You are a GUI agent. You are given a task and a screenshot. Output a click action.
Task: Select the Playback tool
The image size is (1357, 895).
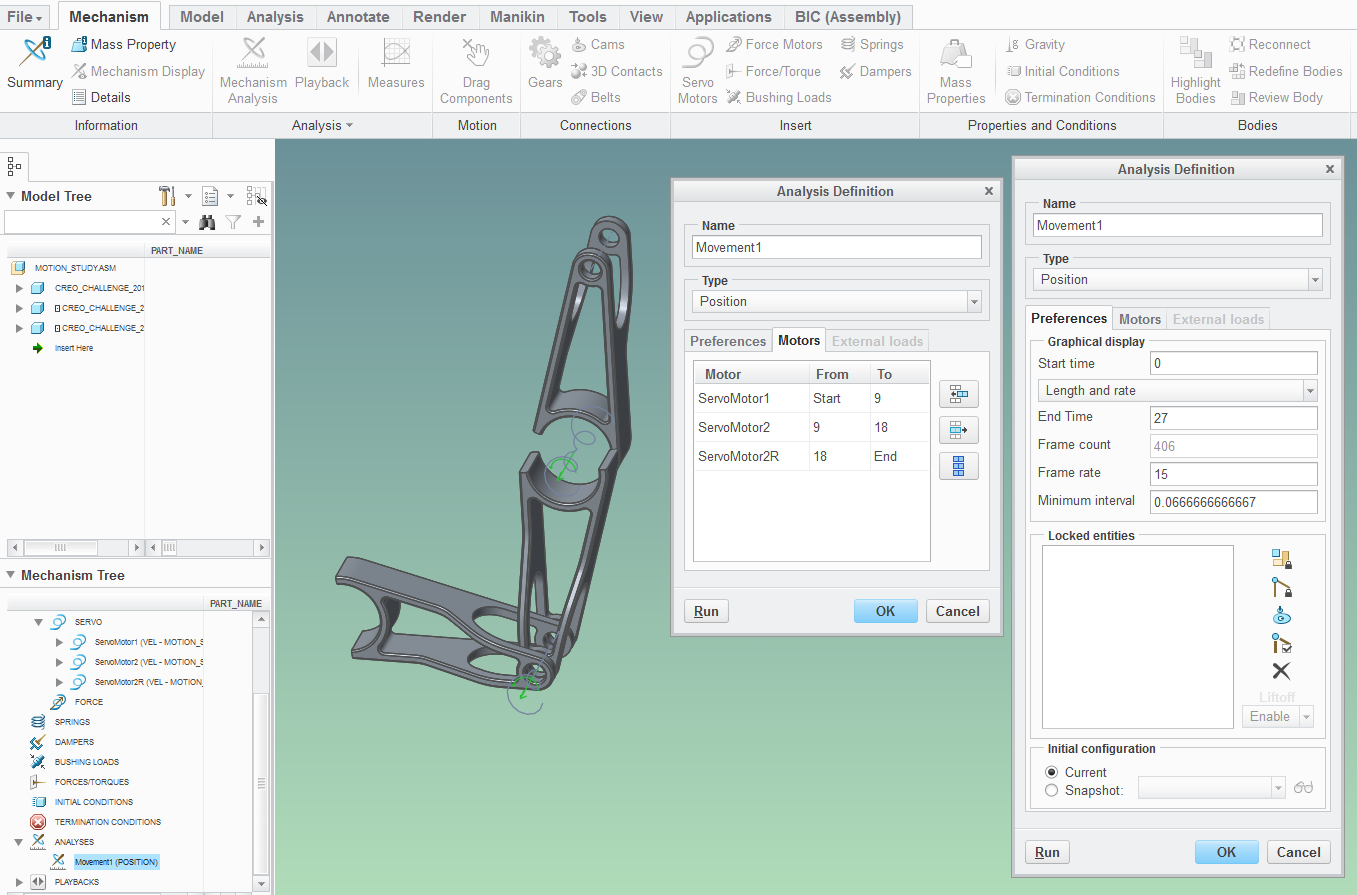tap(321, 68)
